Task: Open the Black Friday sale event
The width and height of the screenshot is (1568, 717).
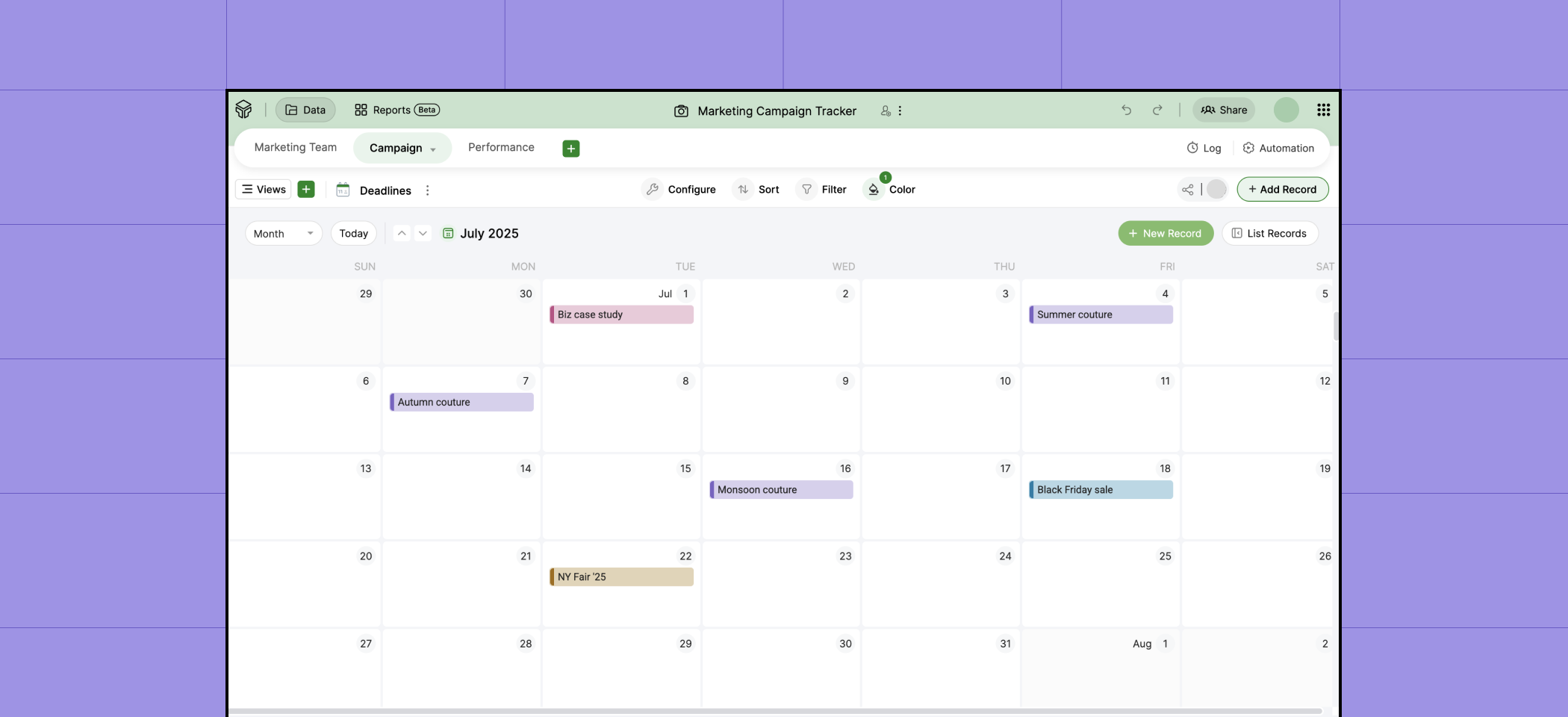Action: [x=1101, y=489]
